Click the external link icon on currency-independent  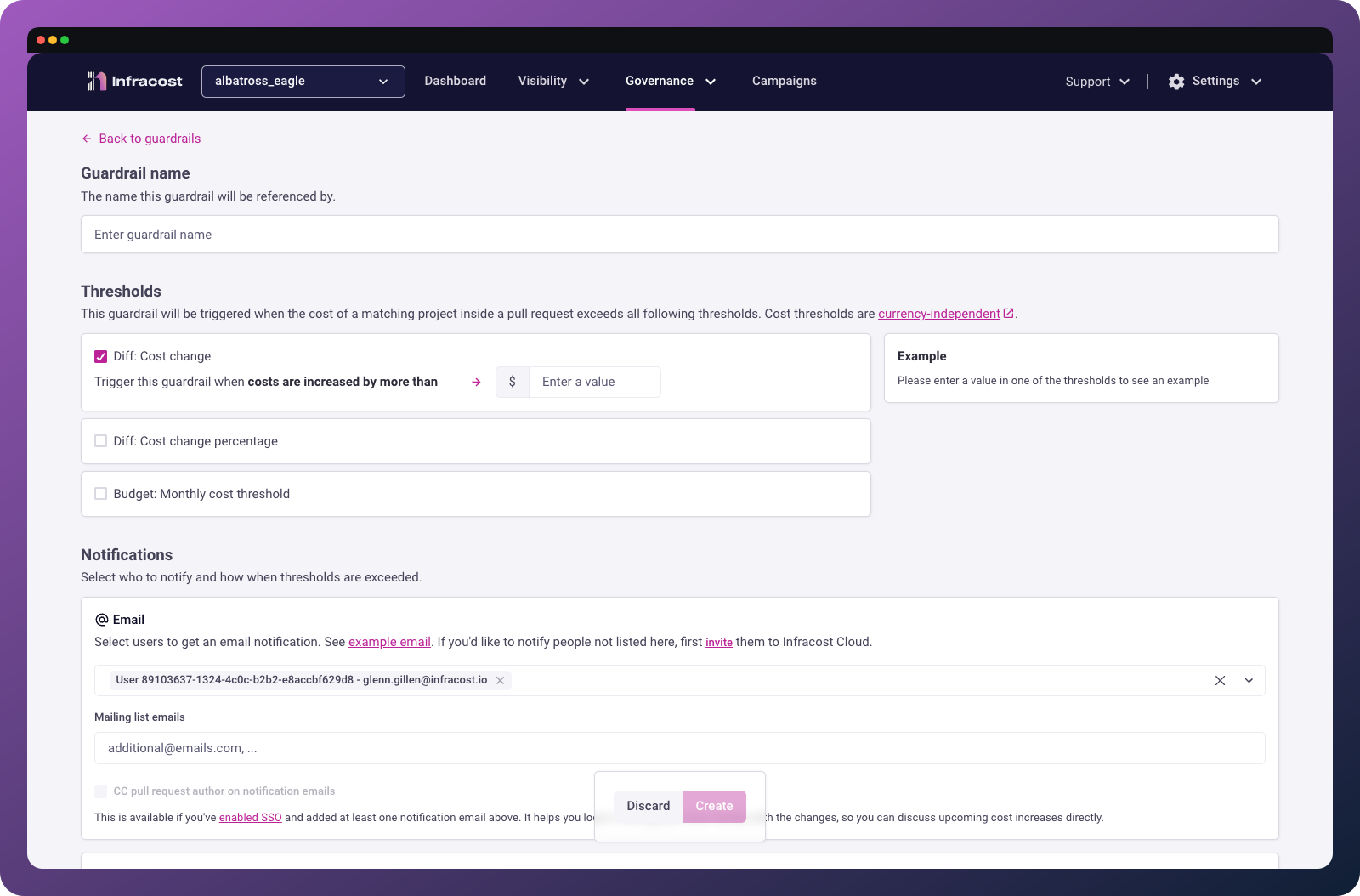tap(1009, 313)
